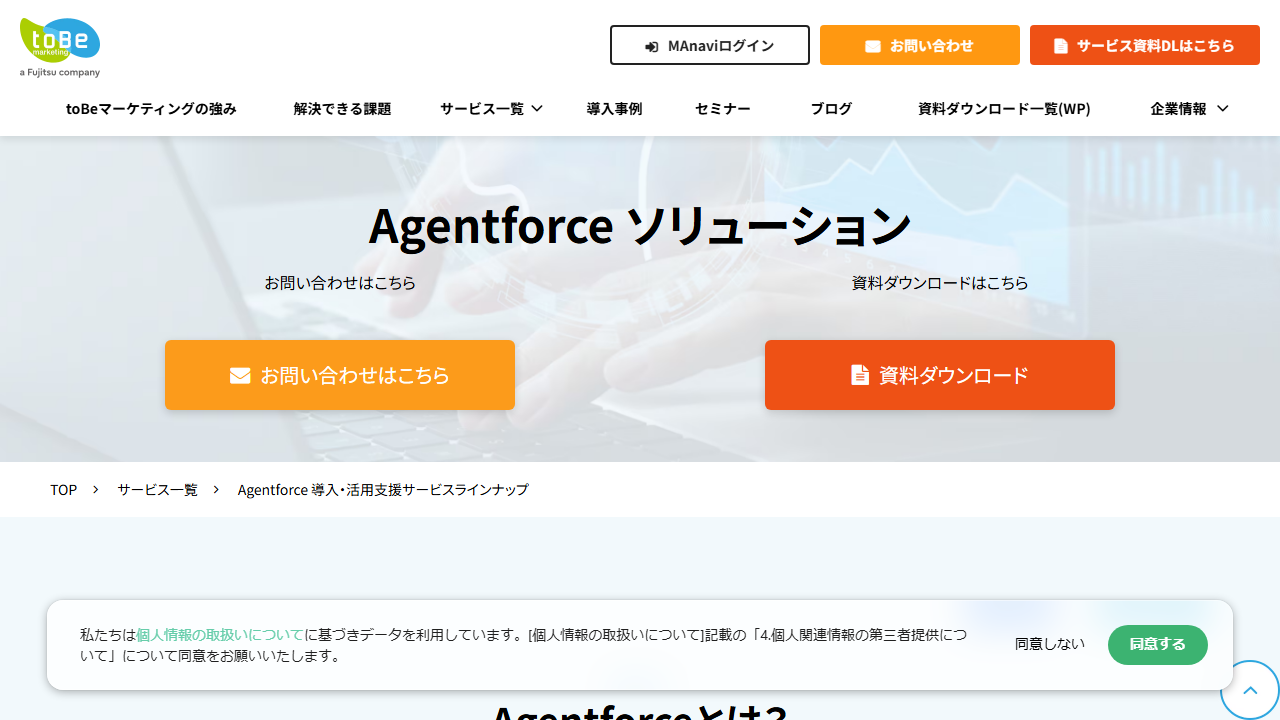This screenshot has height=720, width=1280.
Task: Click the green 同意する button
Action: (1158, 645)
